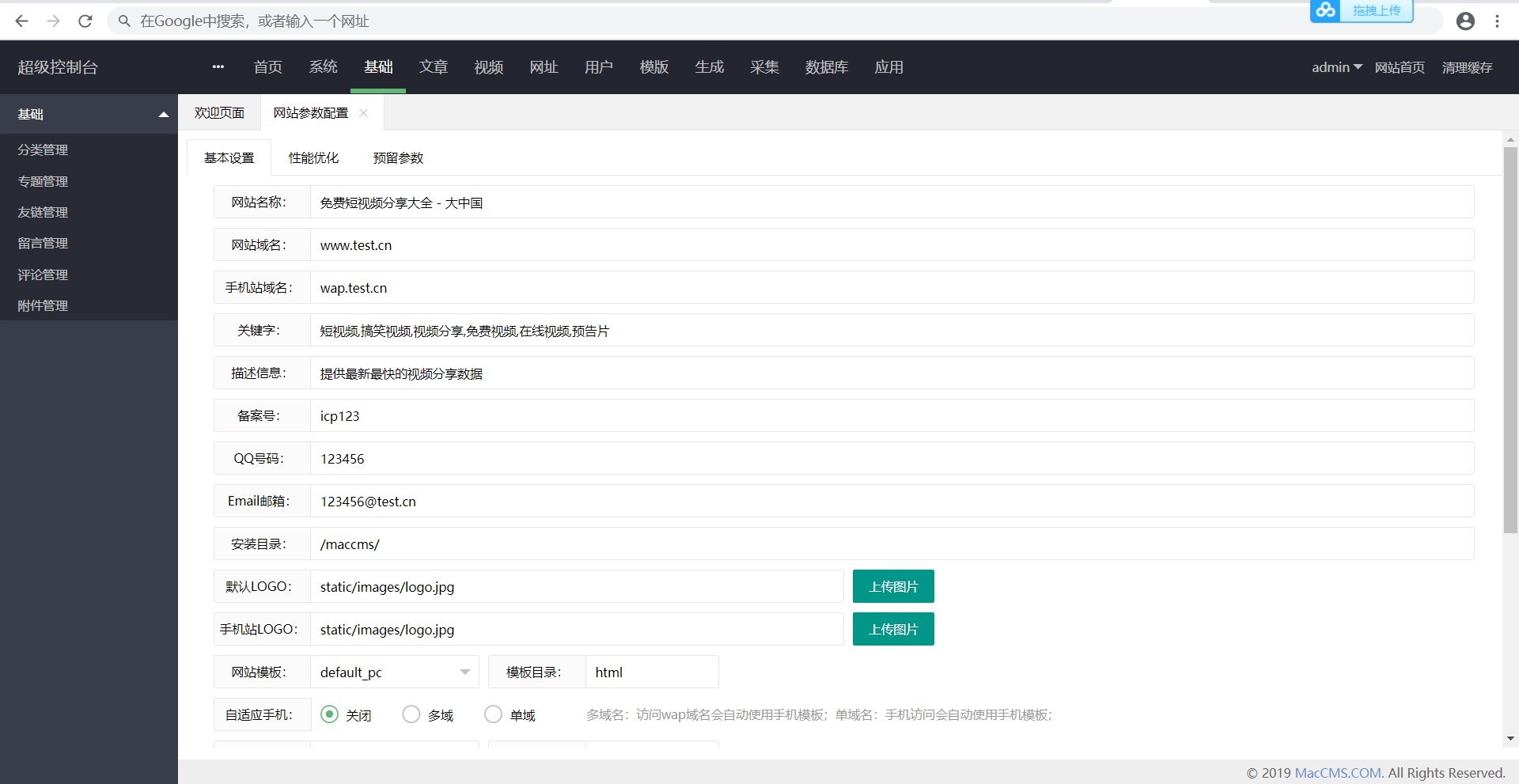Select the 关闭 radio option
Viewport: 1519px width, 784px height.
click(x=329, y=714)
